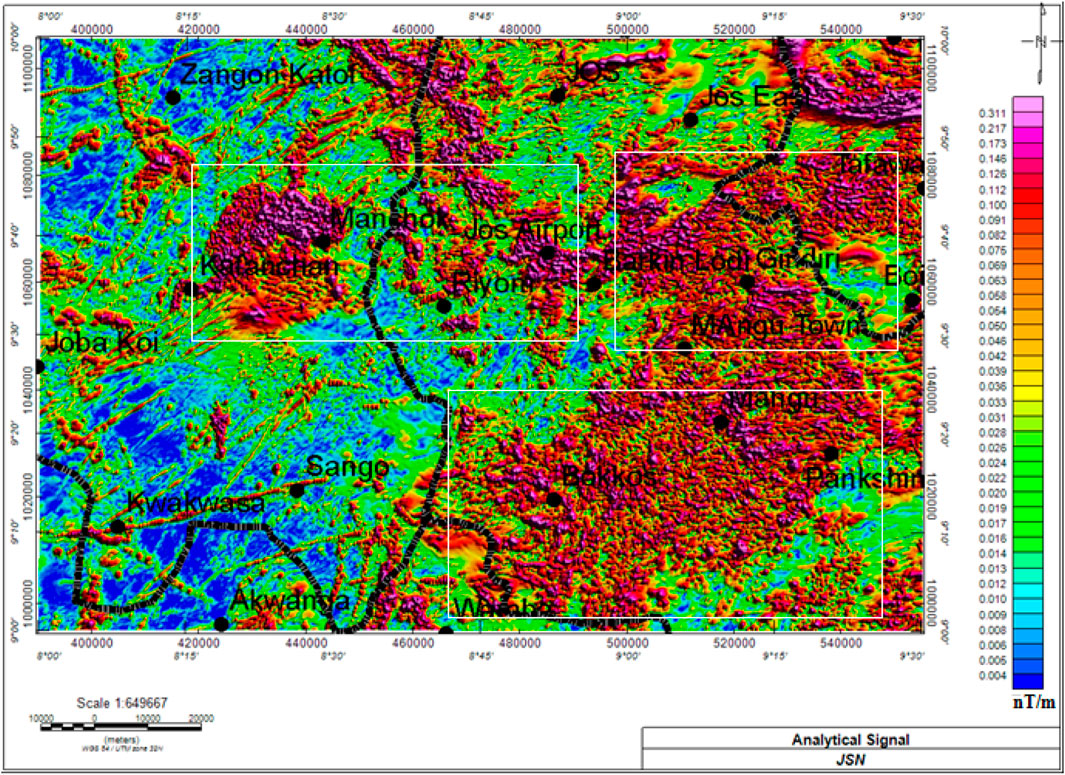This screenshot has height=775, width=1065.
Task: Select the Kwakwasa map label
Action: [x=196, y=504]
